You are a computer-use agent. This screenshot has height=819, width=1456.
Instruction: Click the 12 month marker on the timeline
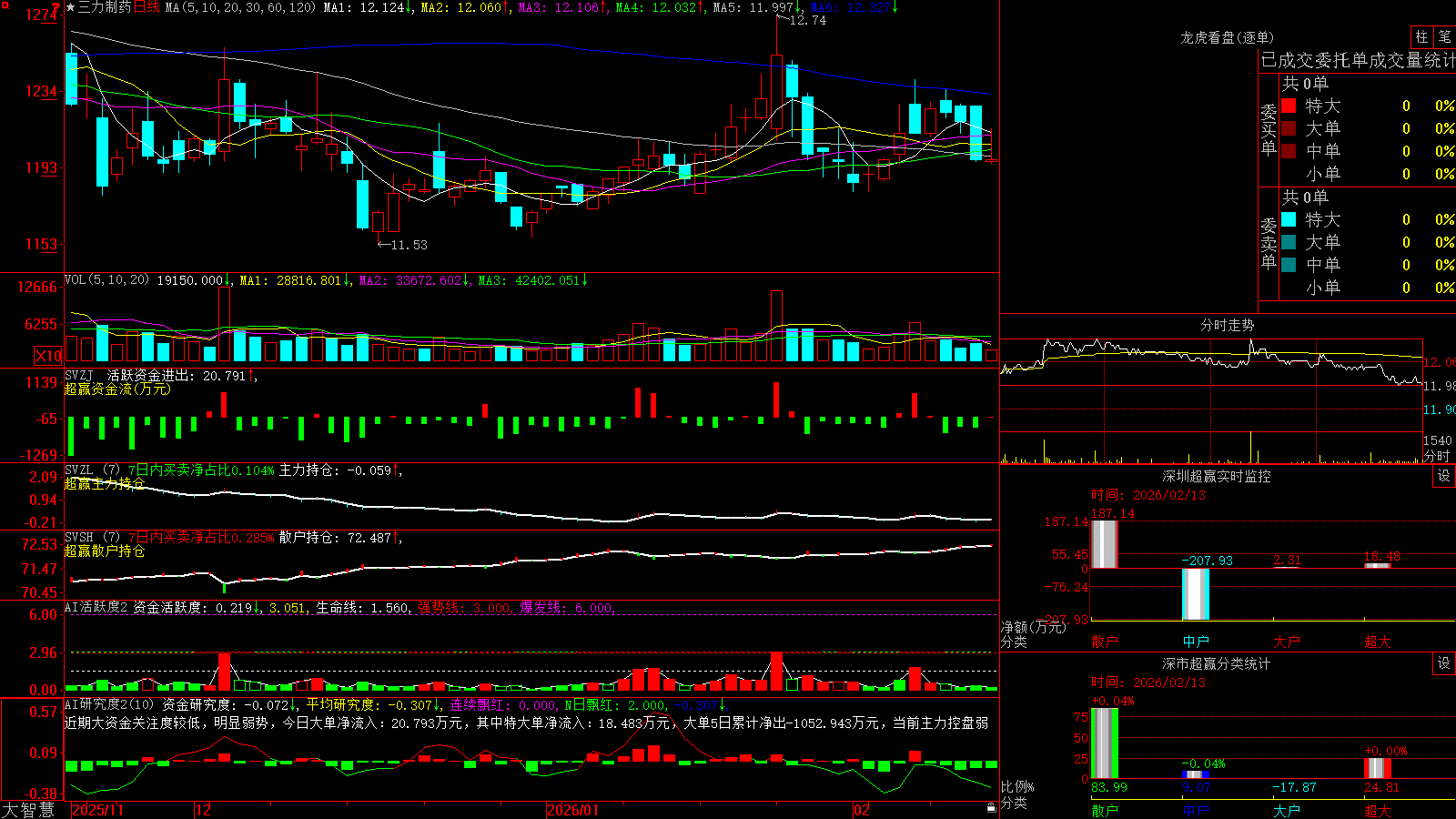click(x=204, y=810)
